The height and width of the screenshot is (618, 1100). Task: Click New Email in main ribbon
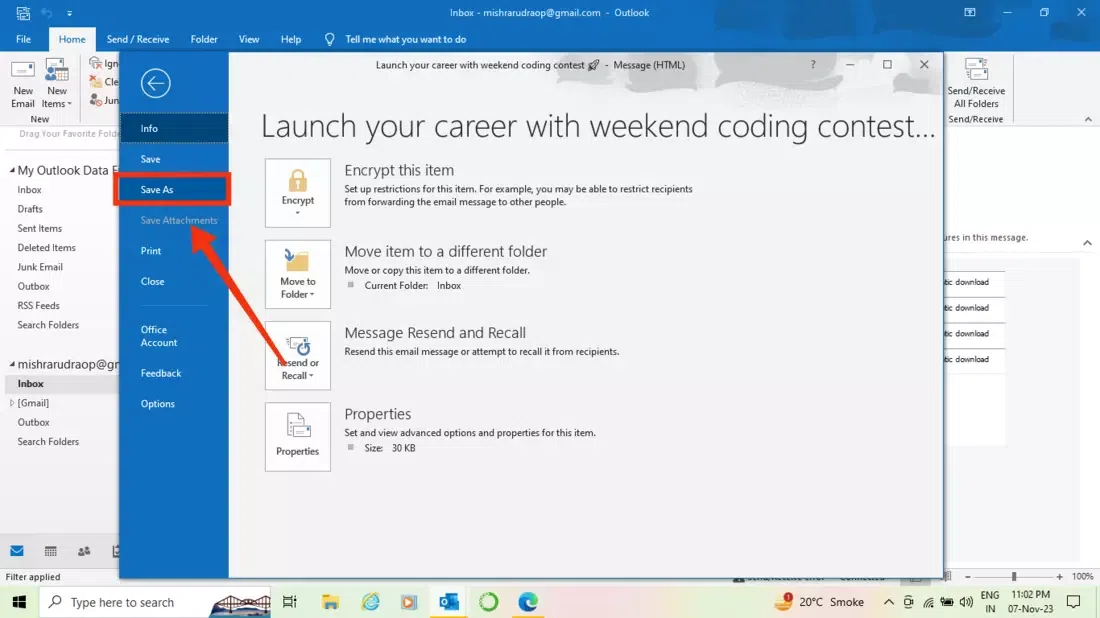click(x=22, y=83)
